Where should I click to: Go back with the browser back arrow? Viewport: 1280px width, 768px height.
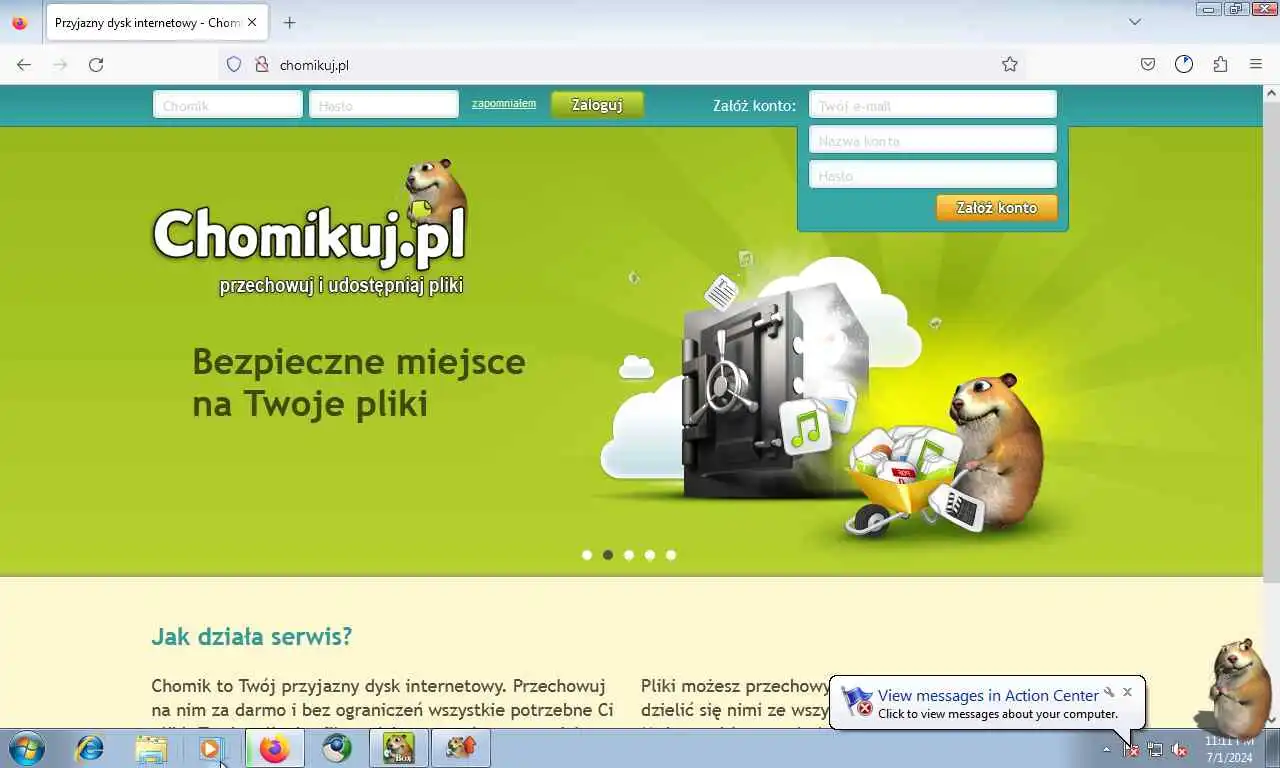pyautogui.click(x=24, y=65)
